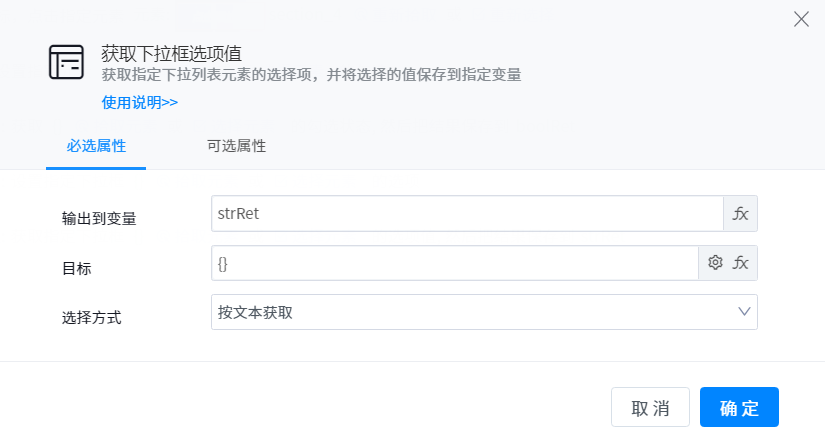This screenshot has width=825, height=446.
Task: Click the selected 按文本获取 value text
Action: (x=256, y=312)
